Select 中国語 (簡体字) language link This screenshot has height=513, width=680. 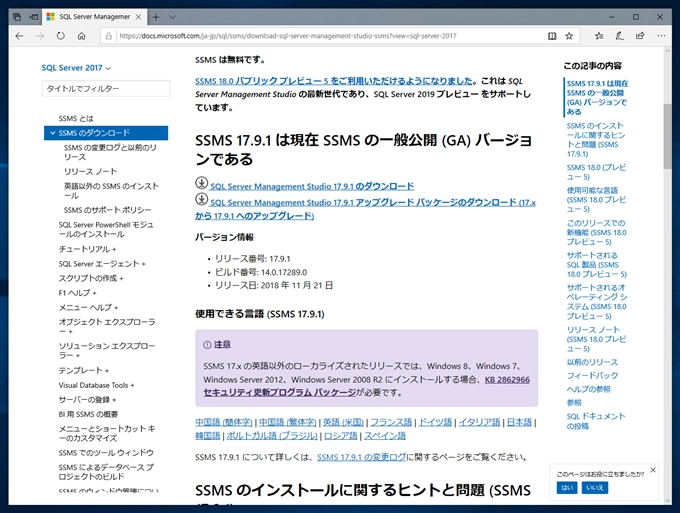point(223,422)
